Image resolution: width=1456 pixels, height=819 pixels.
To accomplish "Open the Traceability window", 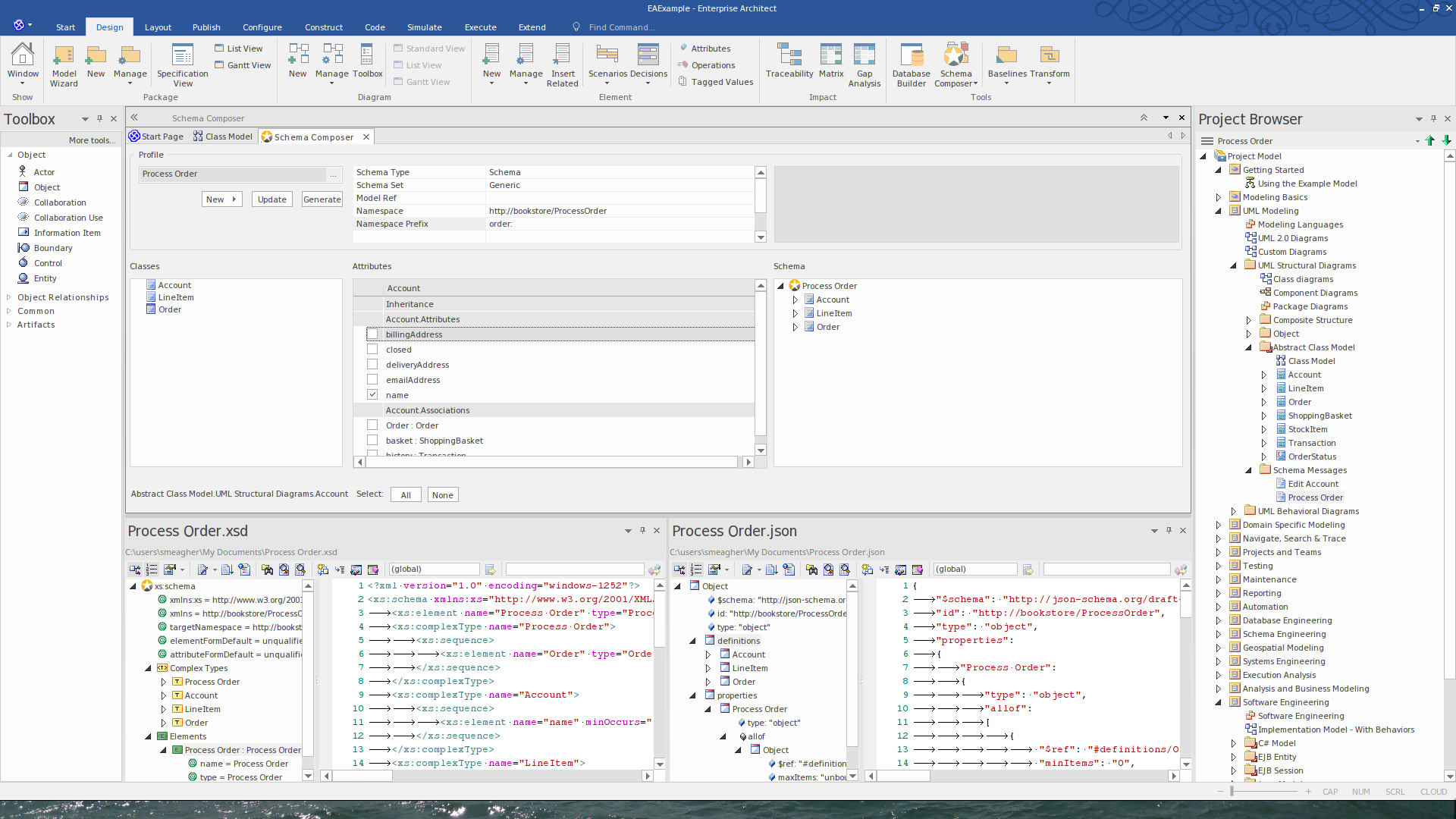I will [x=789, y=61].
